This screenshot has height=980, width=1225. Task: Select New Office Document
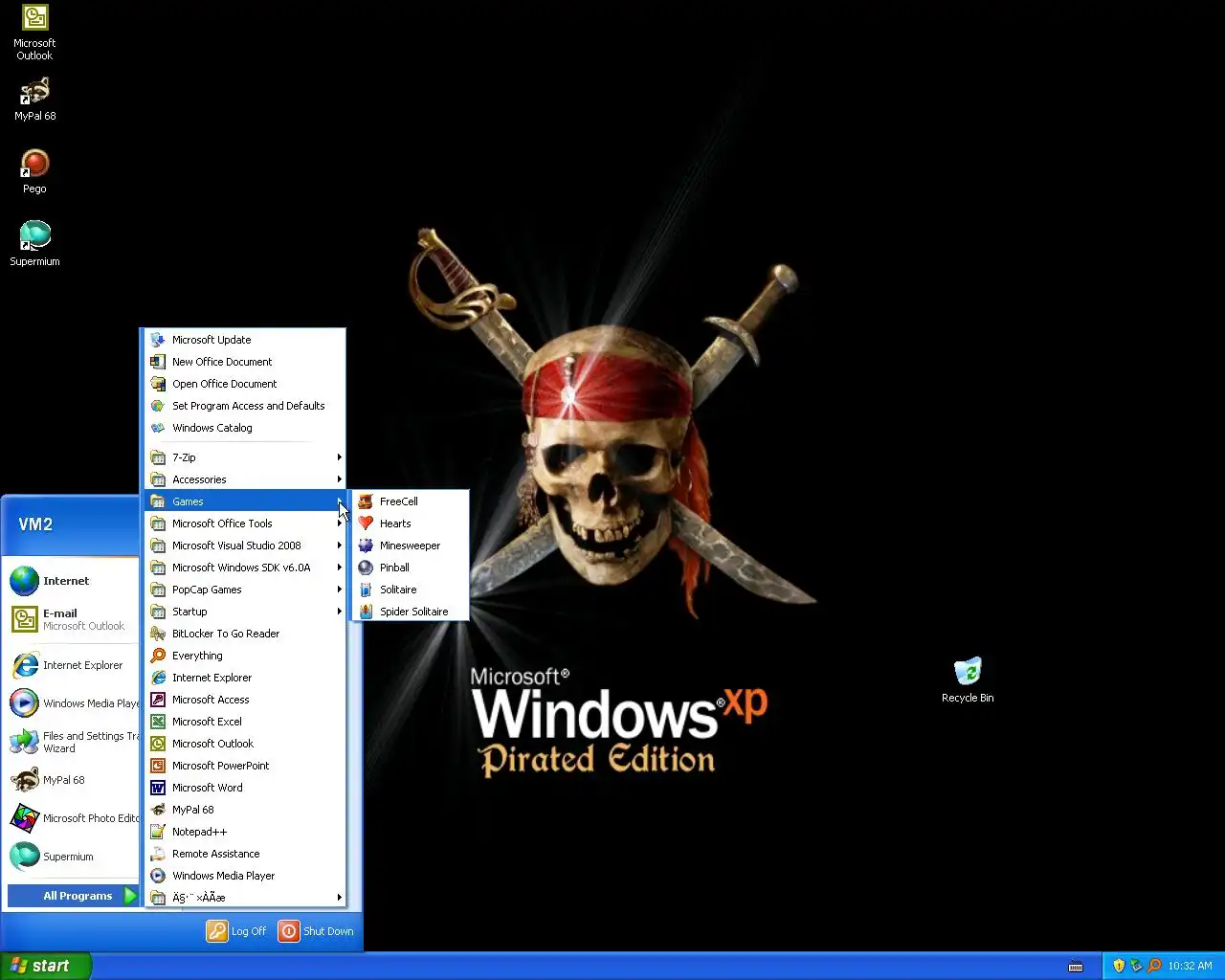coord(245,362)
